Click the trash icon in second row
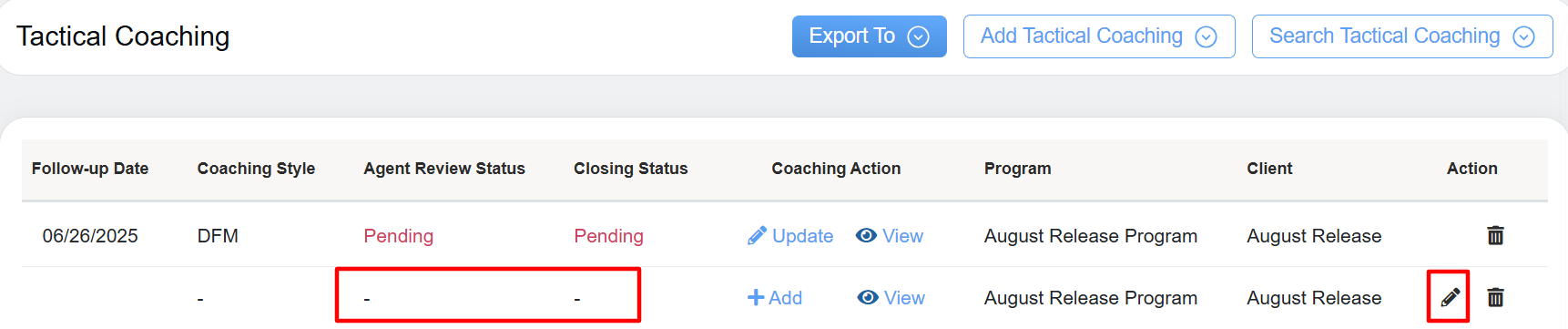Viewport: 1568px width, 329px height. tap(1495, 297)
